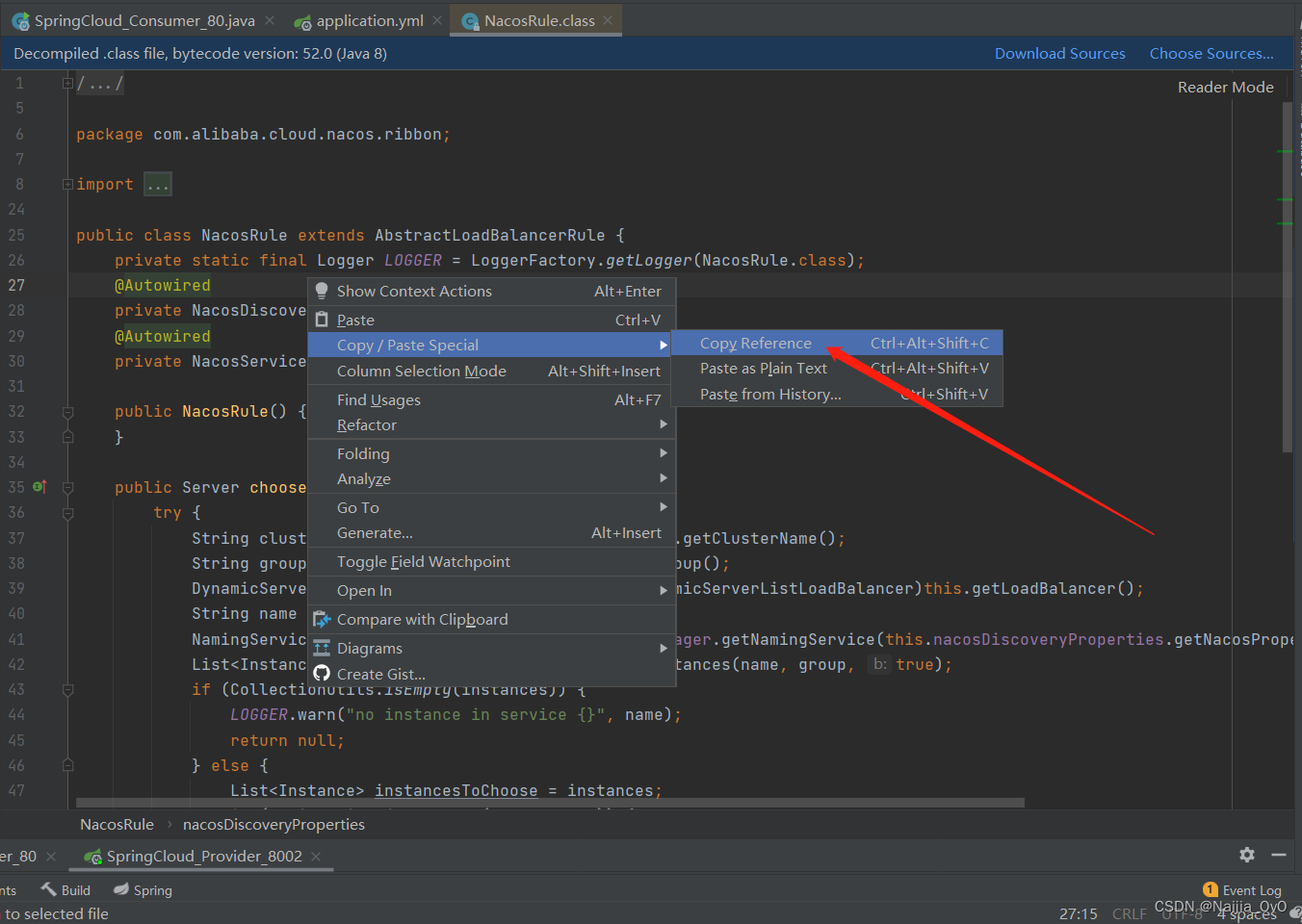Open the Build tool window

point(65,890)
